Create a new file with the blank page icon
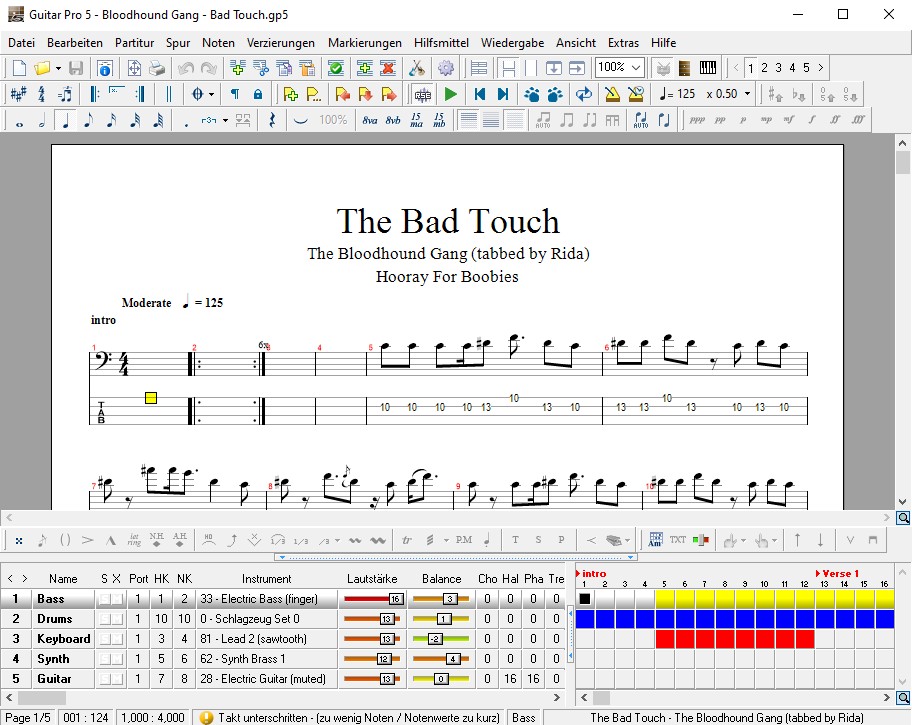Image resolution: width=912 pixels, height=725 pixels. point(19,68)
